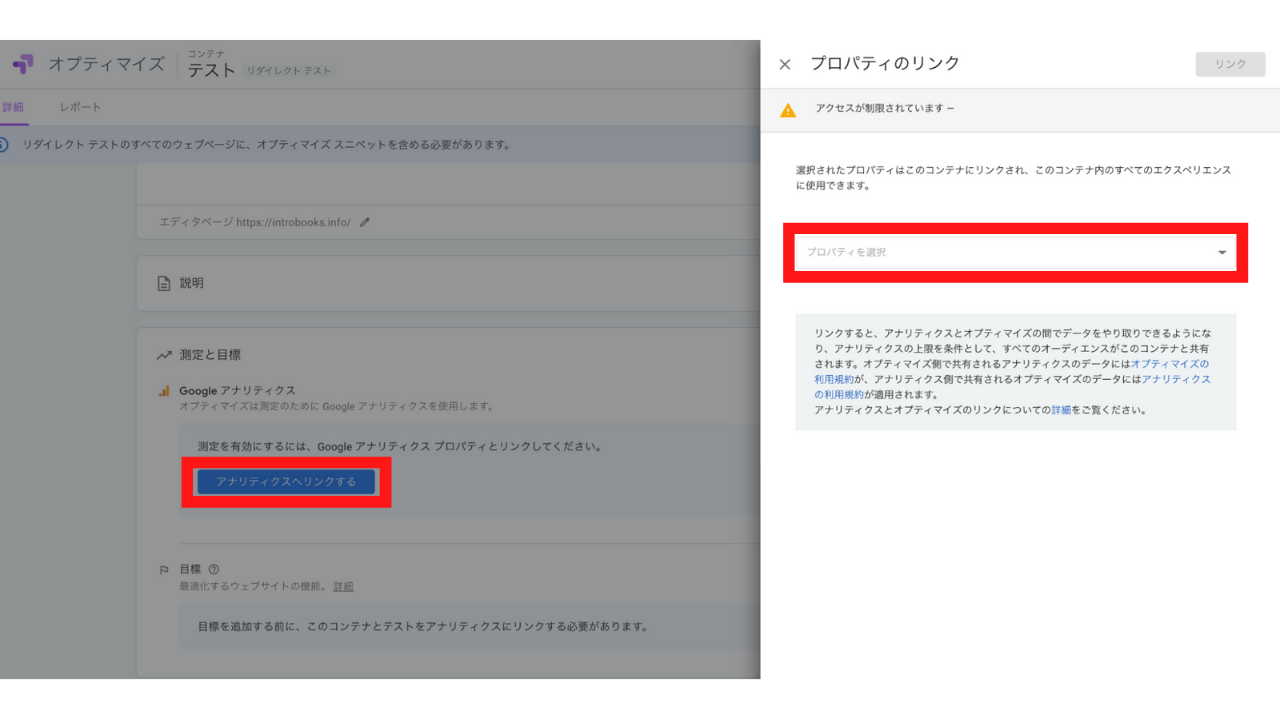Click the Optimize logo icon

(22, 64)
